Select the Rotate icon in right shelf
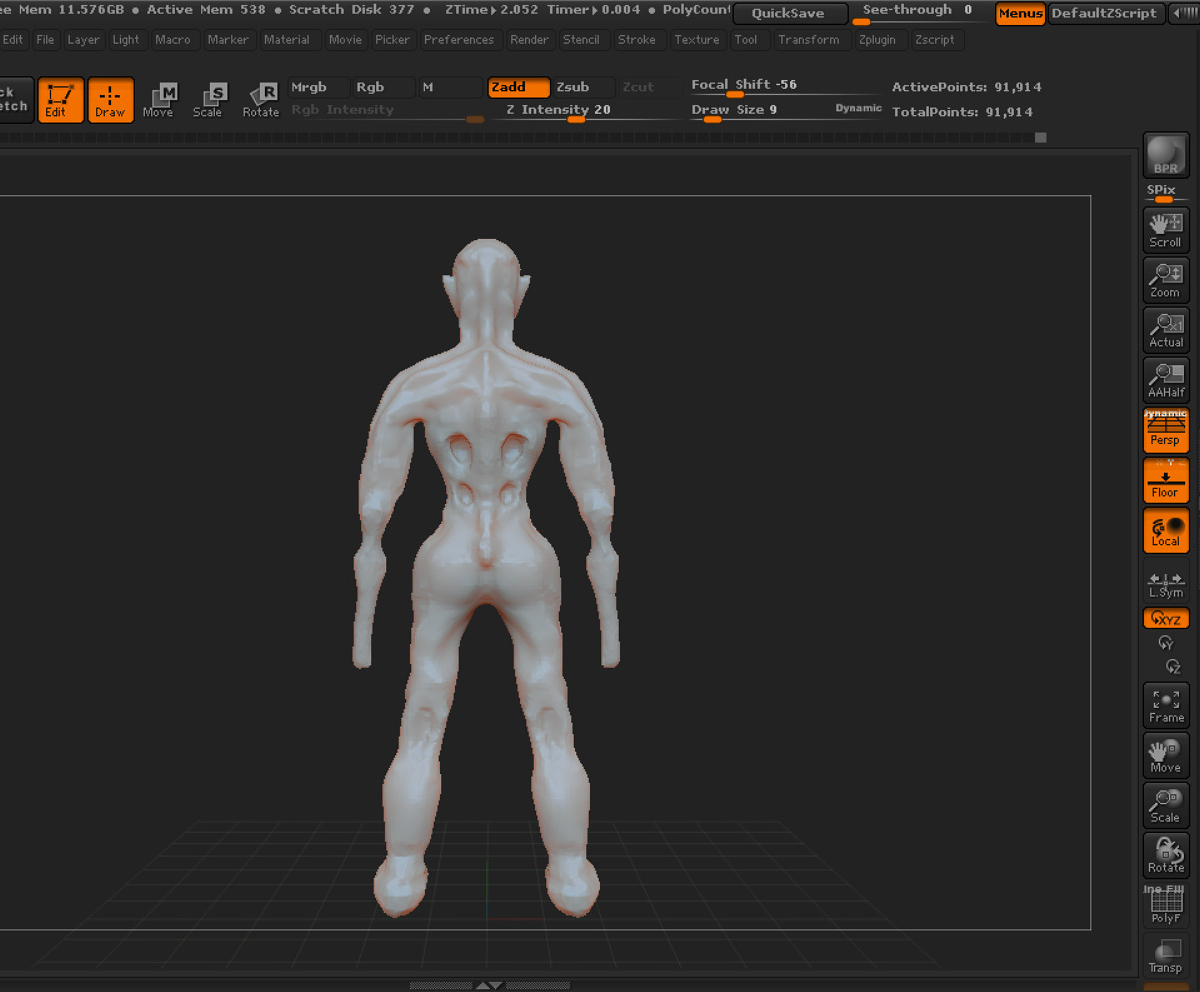The height and width of the screenshot is (992, 1200). pos(1166,855)
